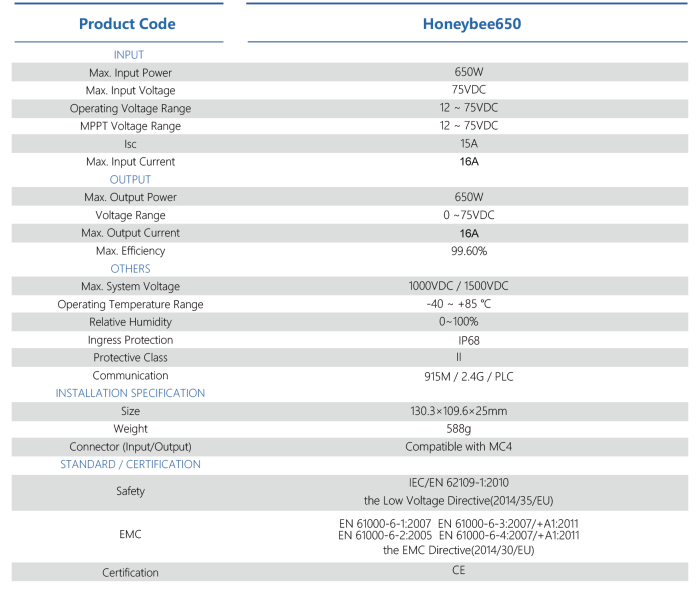698x599 pixels.
Task: Select the INPUT section heading
Action: tap(129, 55)
